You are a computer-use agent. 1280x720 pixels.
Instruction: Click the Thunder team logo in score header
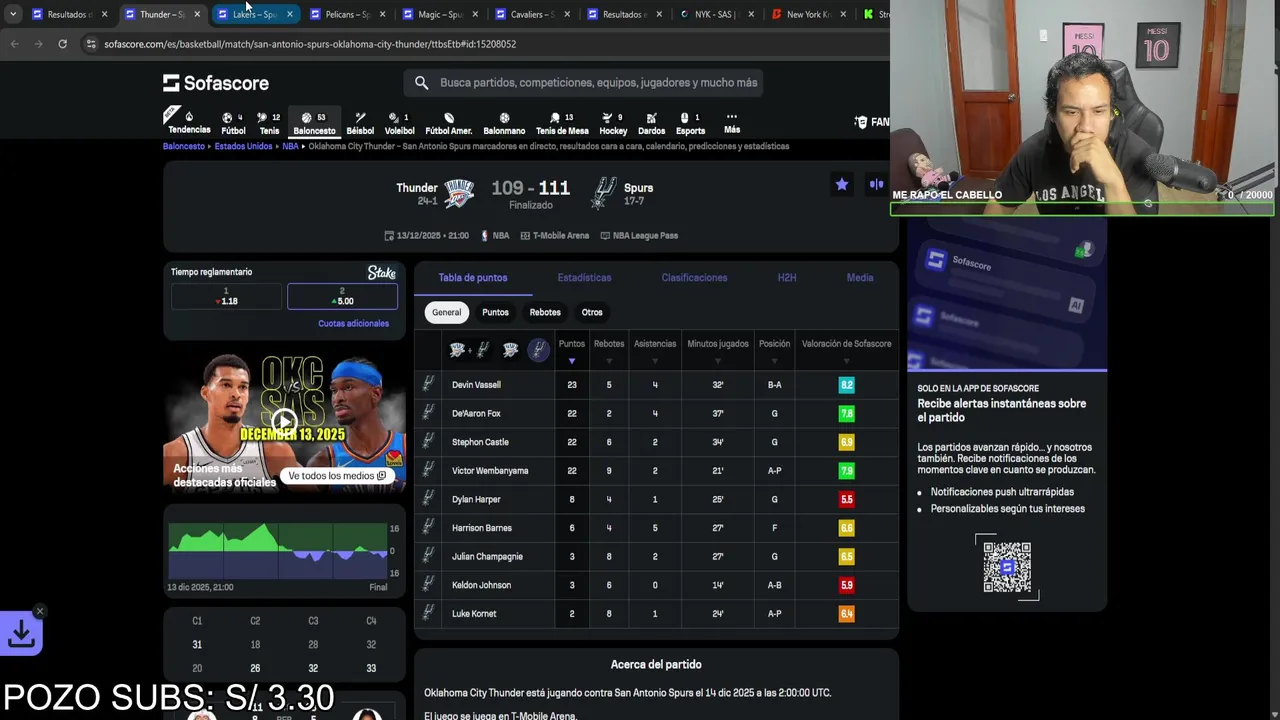pos(458,193)
